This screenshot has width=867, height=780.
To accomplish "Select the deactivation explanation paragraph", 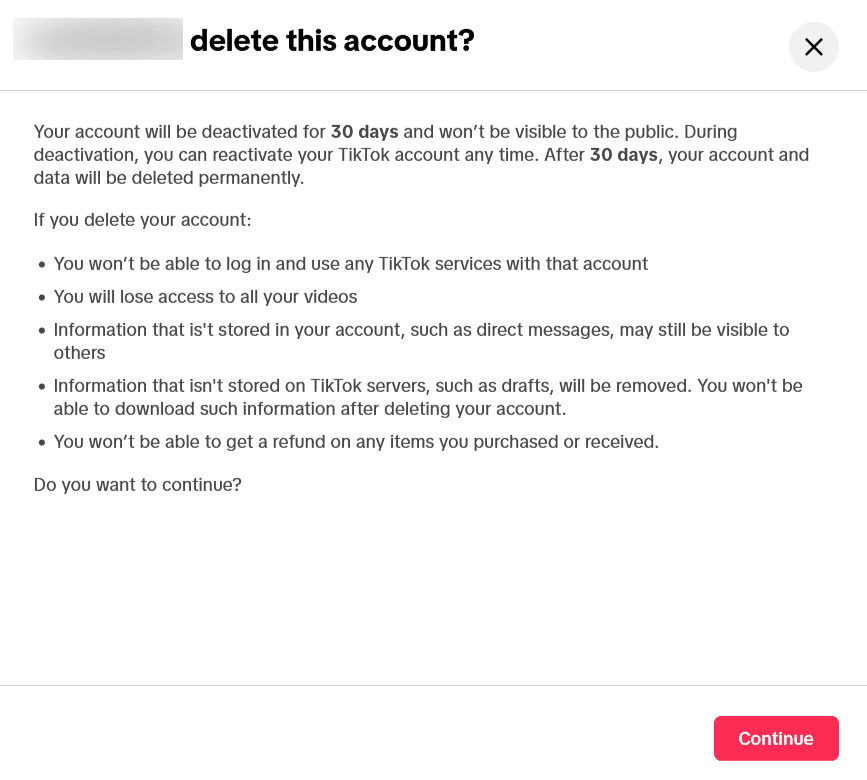I will pos(420,154).
